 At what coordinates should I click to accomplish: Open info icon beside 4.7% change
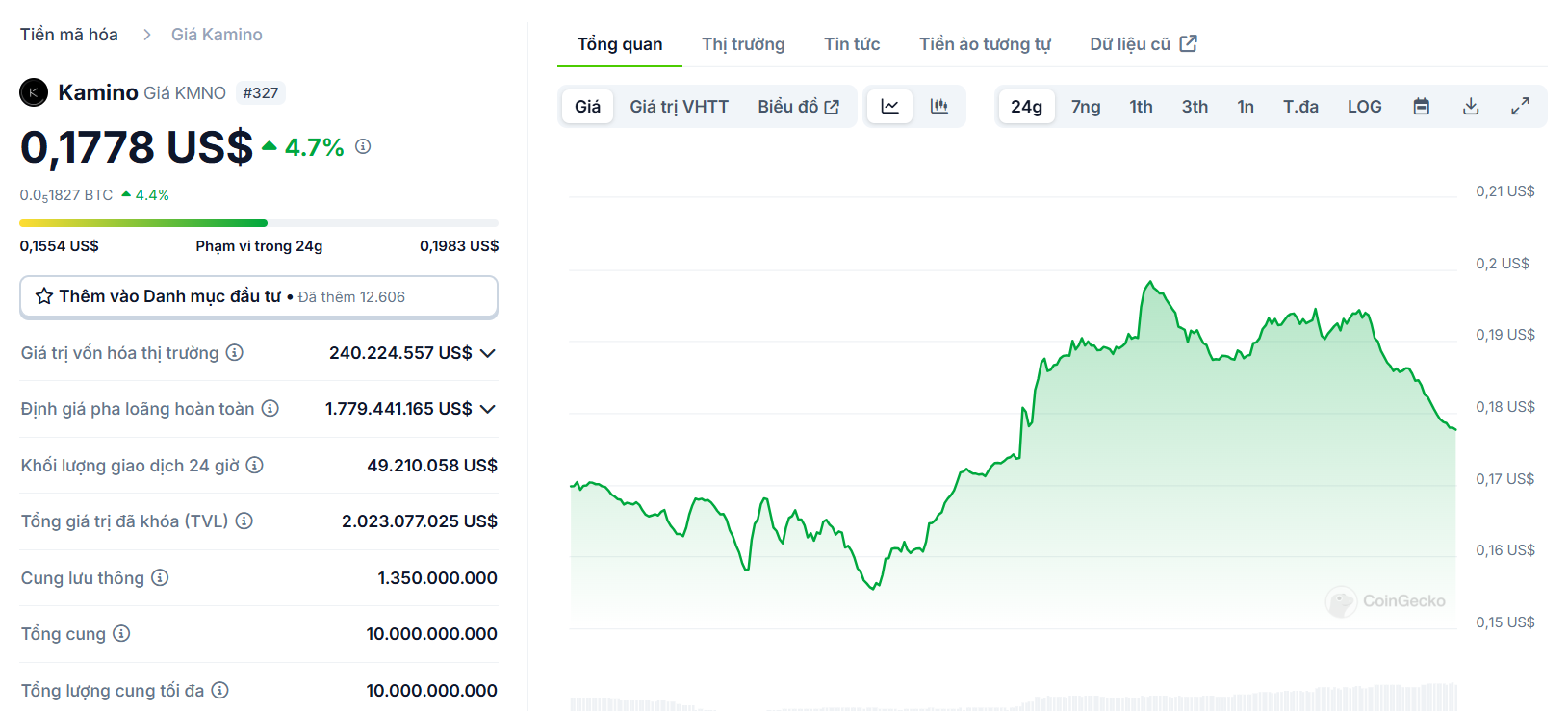[363, 146]
